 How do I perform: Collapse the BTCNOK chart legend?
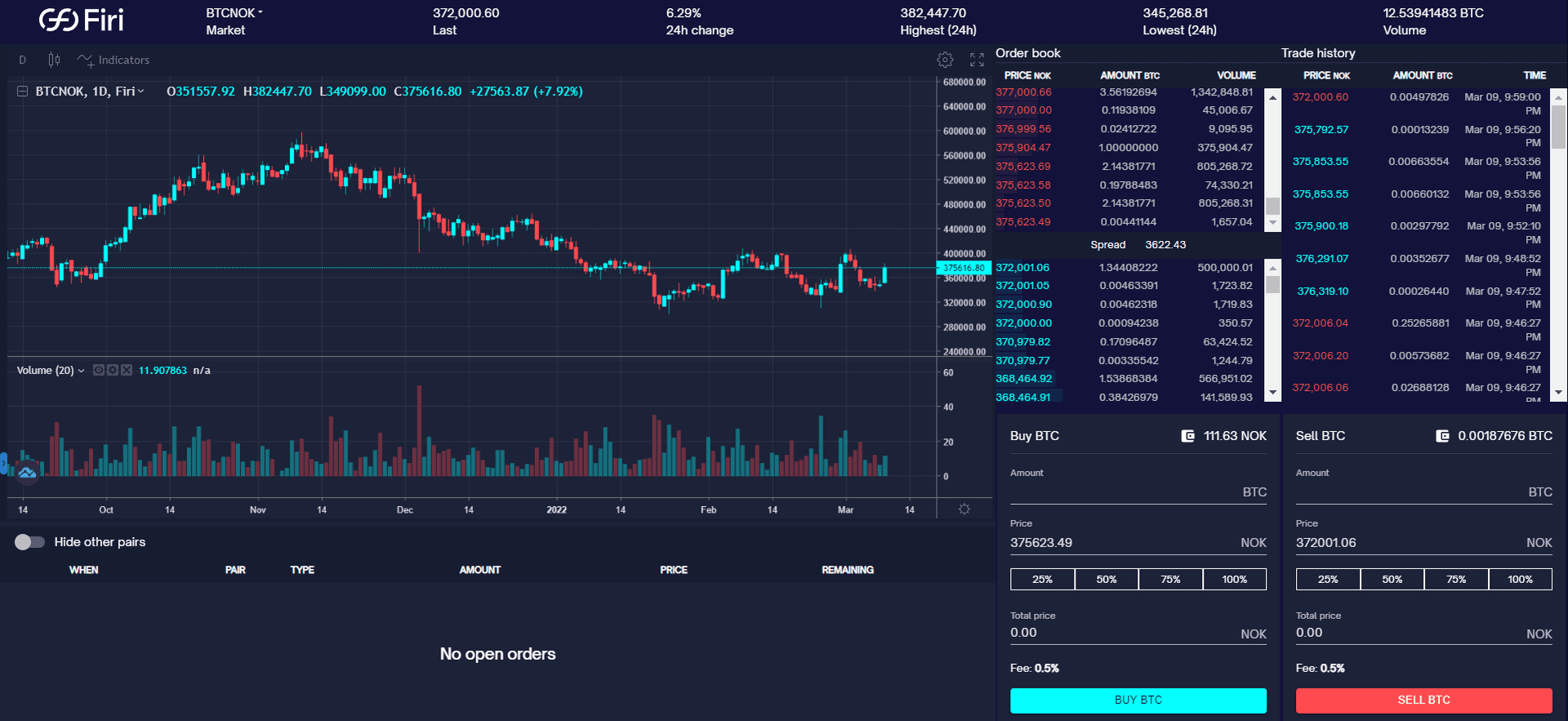pyautogui.click(x=23, y=91)
